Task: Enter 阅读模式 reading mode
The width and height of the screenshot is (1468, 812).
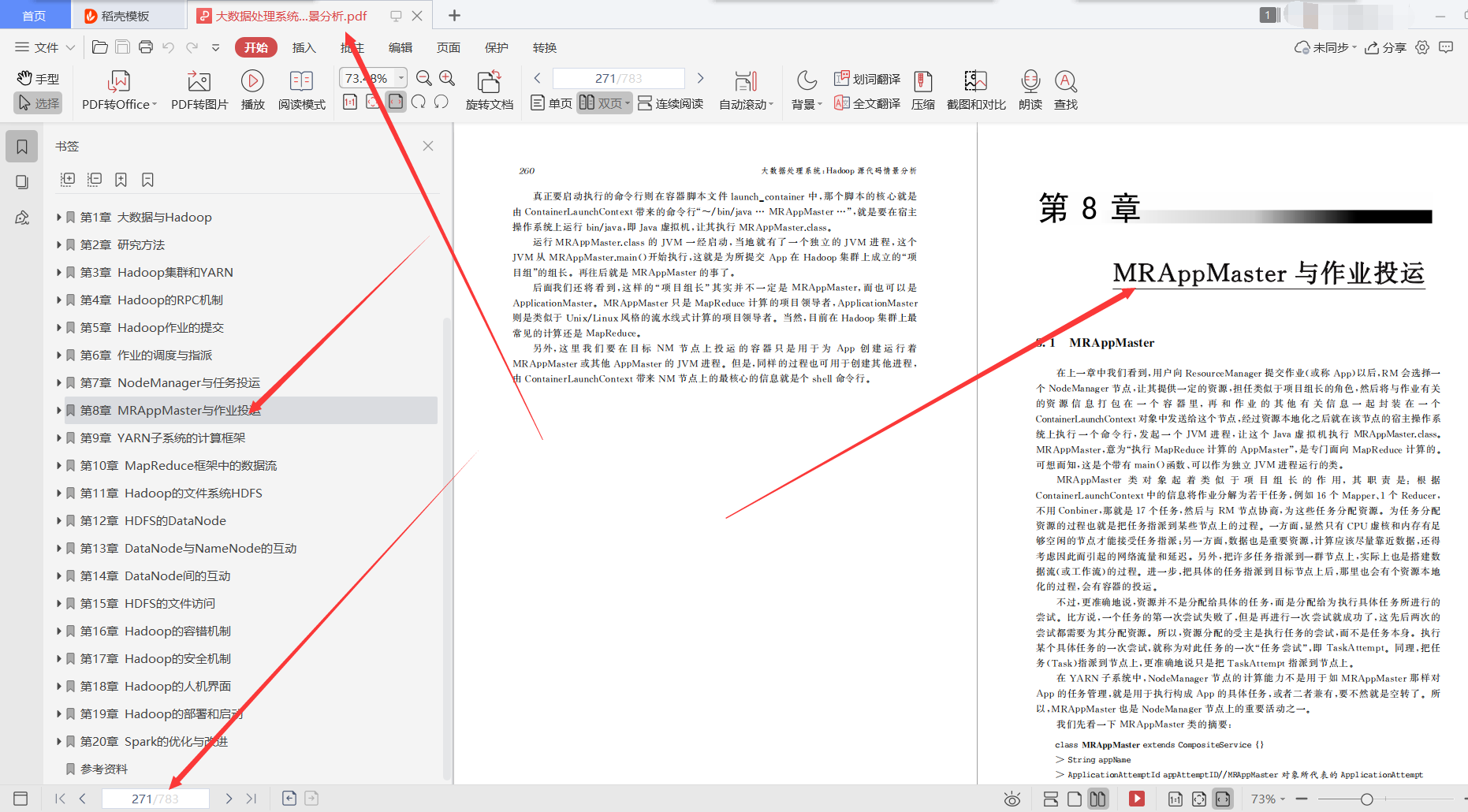Action: click(301, 91)
